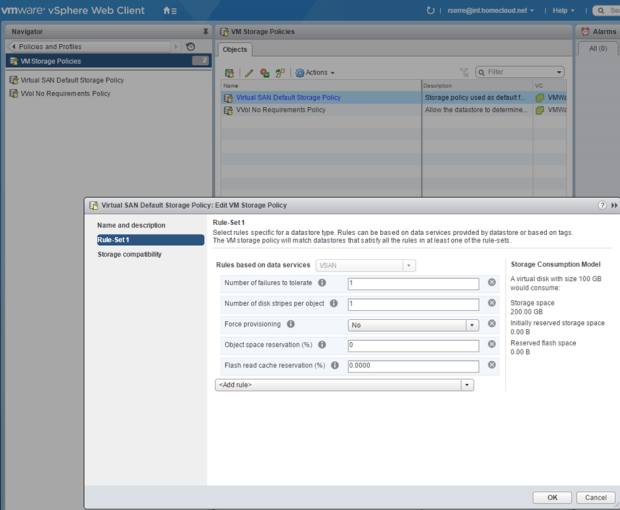This screenshot has height=510, width=620.
Task: Remove the Force provisioning rule
Action: pyautogui.click(x=492, y=324)
